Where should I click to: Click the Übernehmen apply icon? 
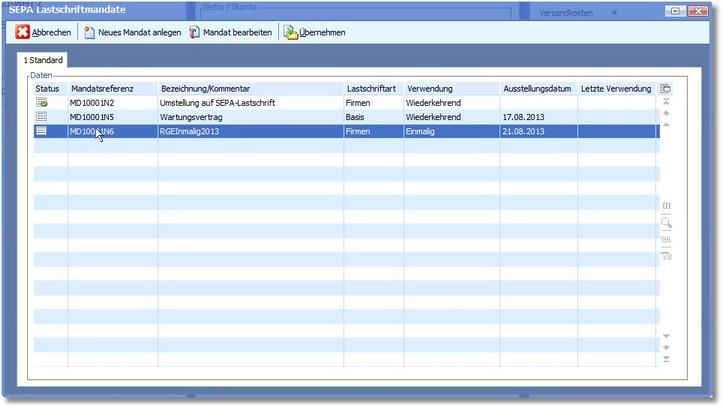pos(291,33)
